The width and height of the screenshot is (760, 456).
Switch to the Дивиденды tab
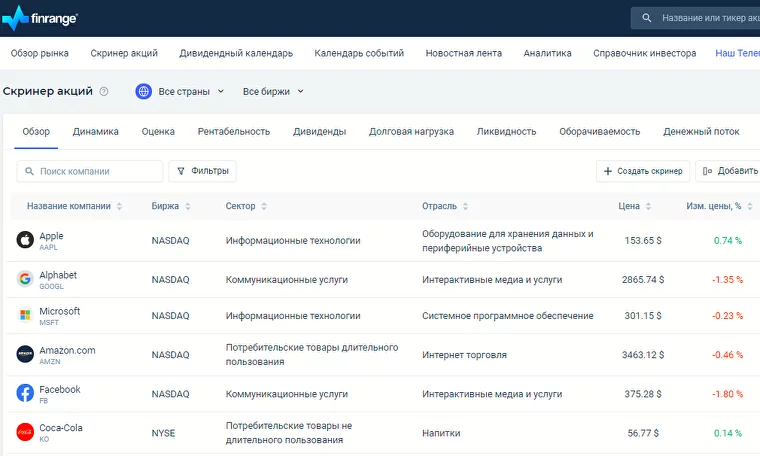point(319,131)
